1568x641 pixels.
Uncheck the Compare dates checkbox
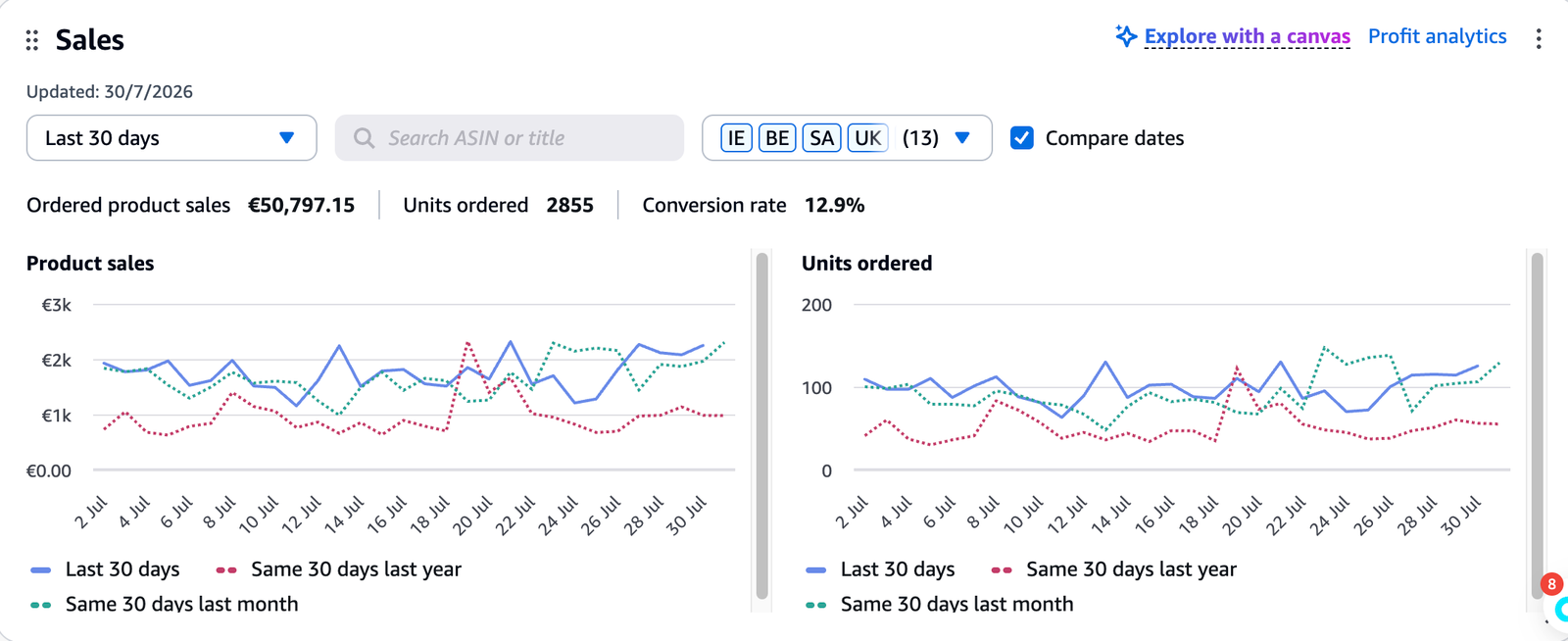(x=1022, y=138)
